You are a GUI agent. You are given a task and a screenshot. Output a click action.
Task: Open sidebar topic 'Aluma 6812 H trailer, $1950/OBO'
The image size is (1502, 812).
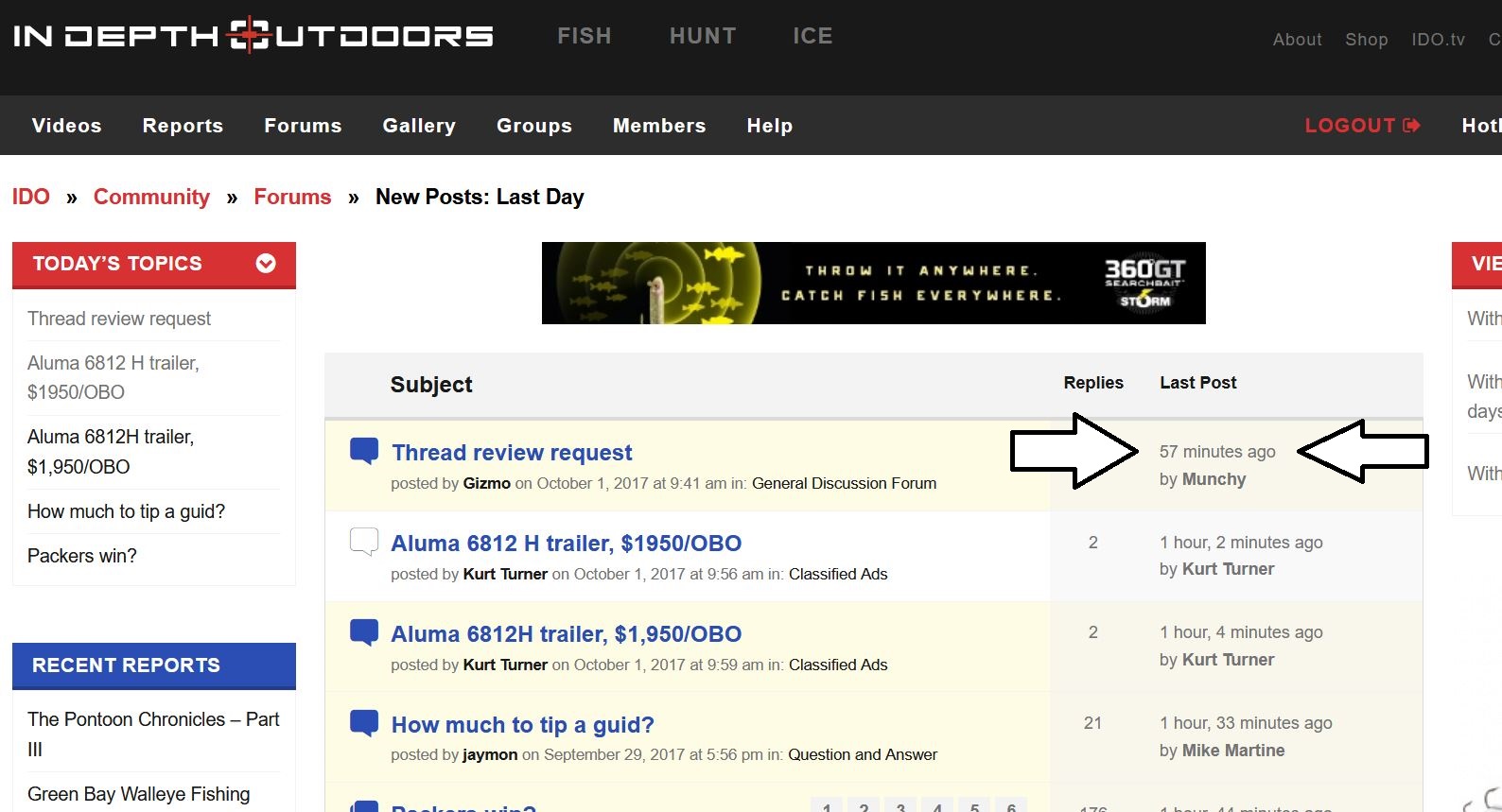pos(114,377)
